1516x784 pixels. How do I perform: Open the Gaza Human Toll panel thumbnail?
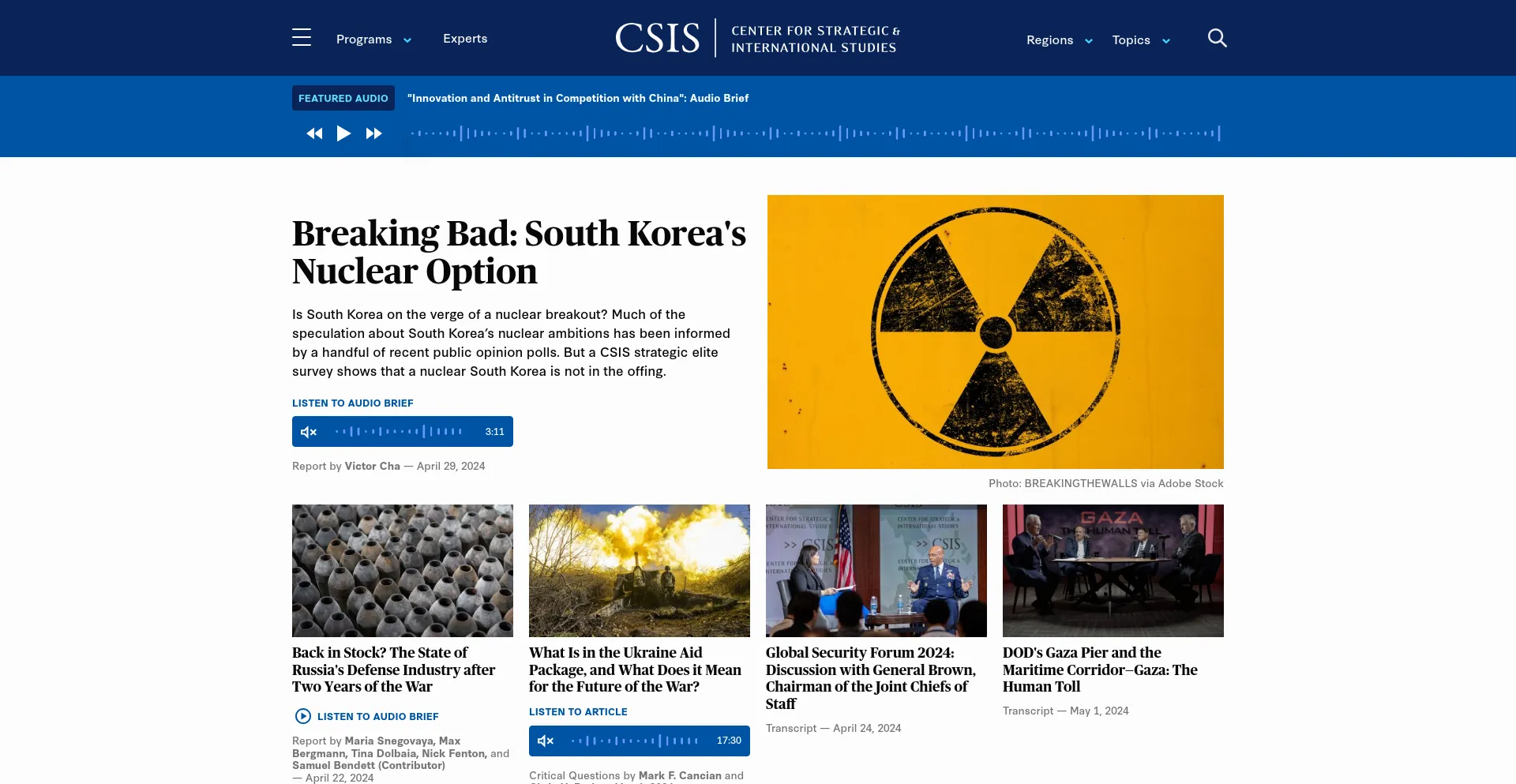(x=1113, y=571)
